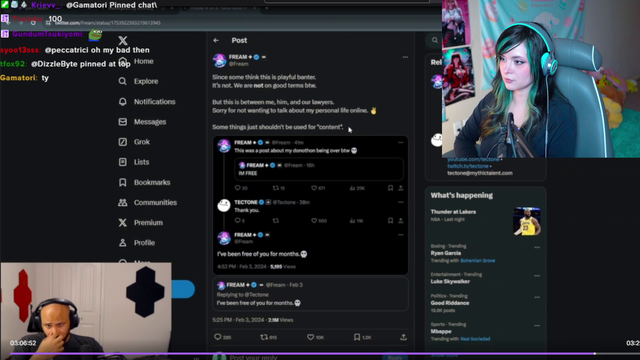Share the donothon tweet

pyautogui.click(x=401, y=188)
